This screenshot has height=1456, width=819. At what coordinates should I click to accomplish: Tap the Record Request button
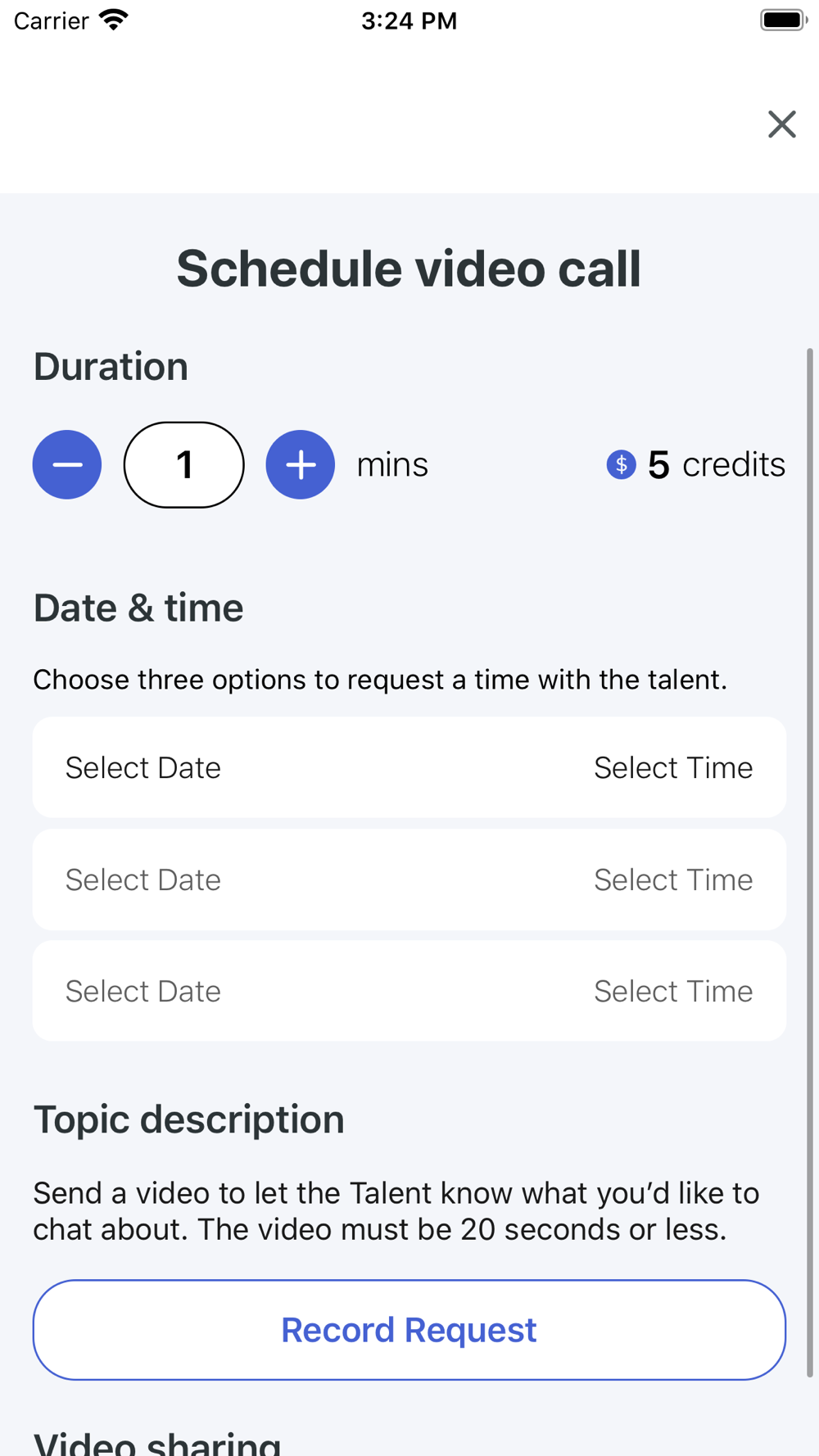(409, 1330)
